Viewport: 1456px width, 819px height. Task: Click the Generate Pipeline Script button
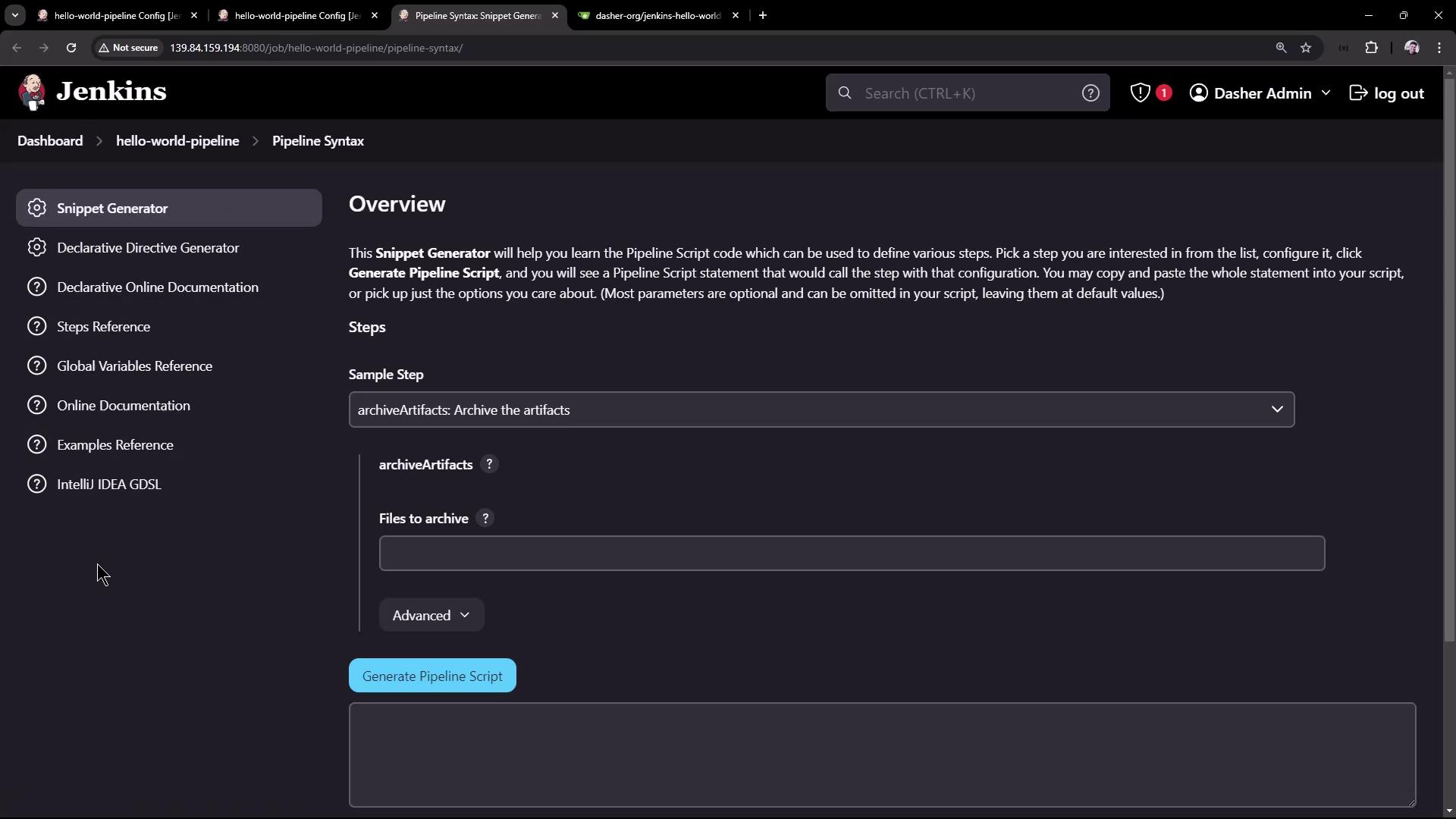point(432,676)
